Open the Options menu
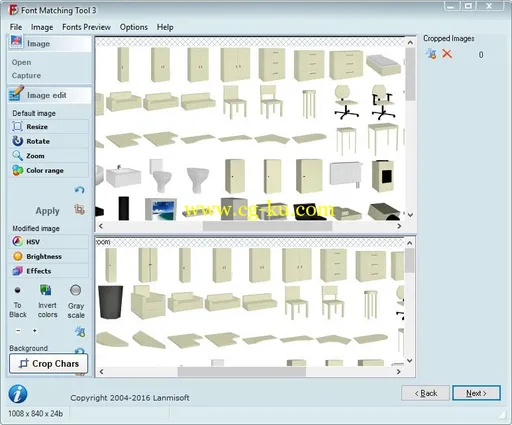The image size is (512, 425). [134, 27]
